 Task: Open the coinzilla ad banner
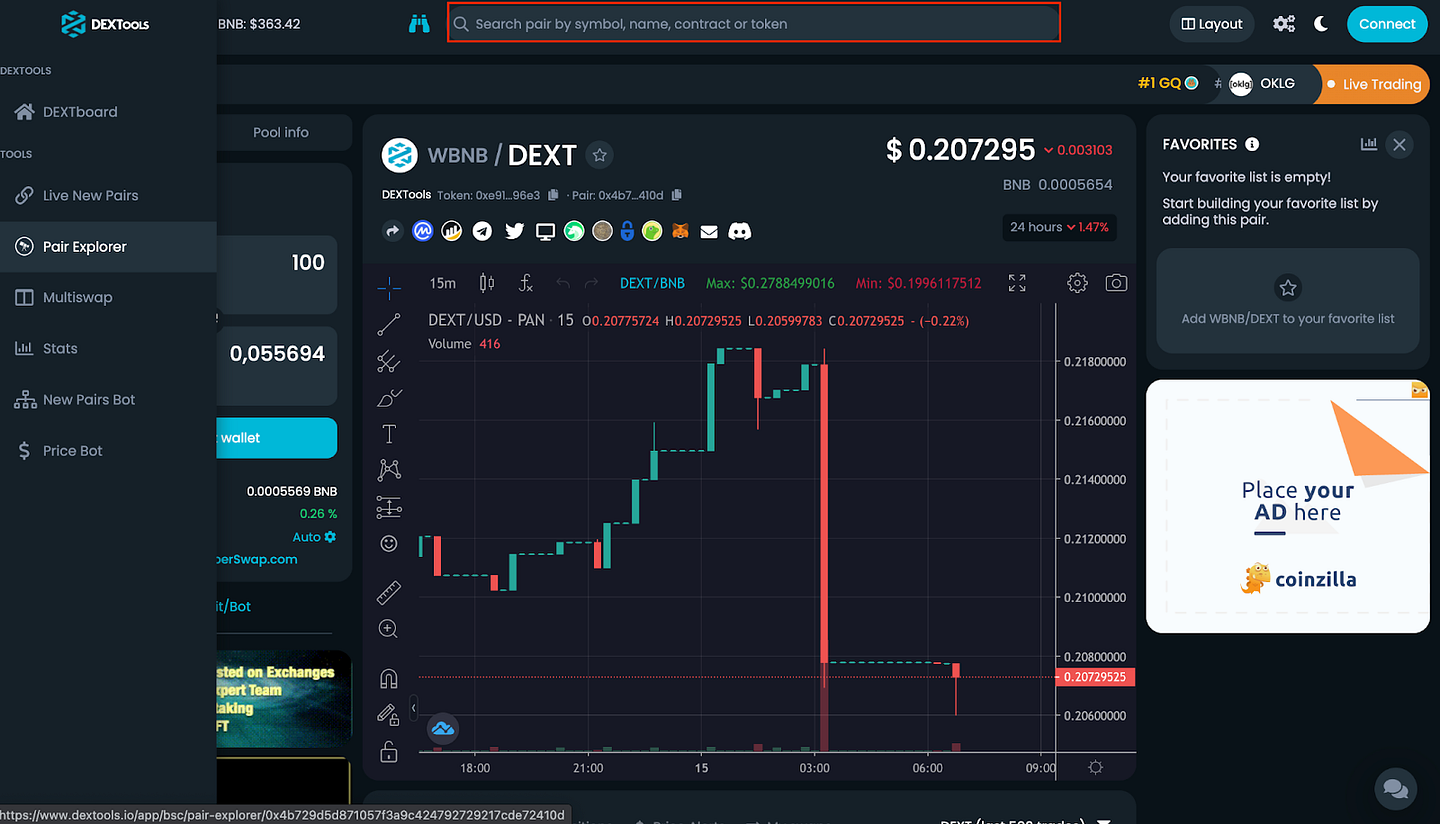pos(1288,506)
